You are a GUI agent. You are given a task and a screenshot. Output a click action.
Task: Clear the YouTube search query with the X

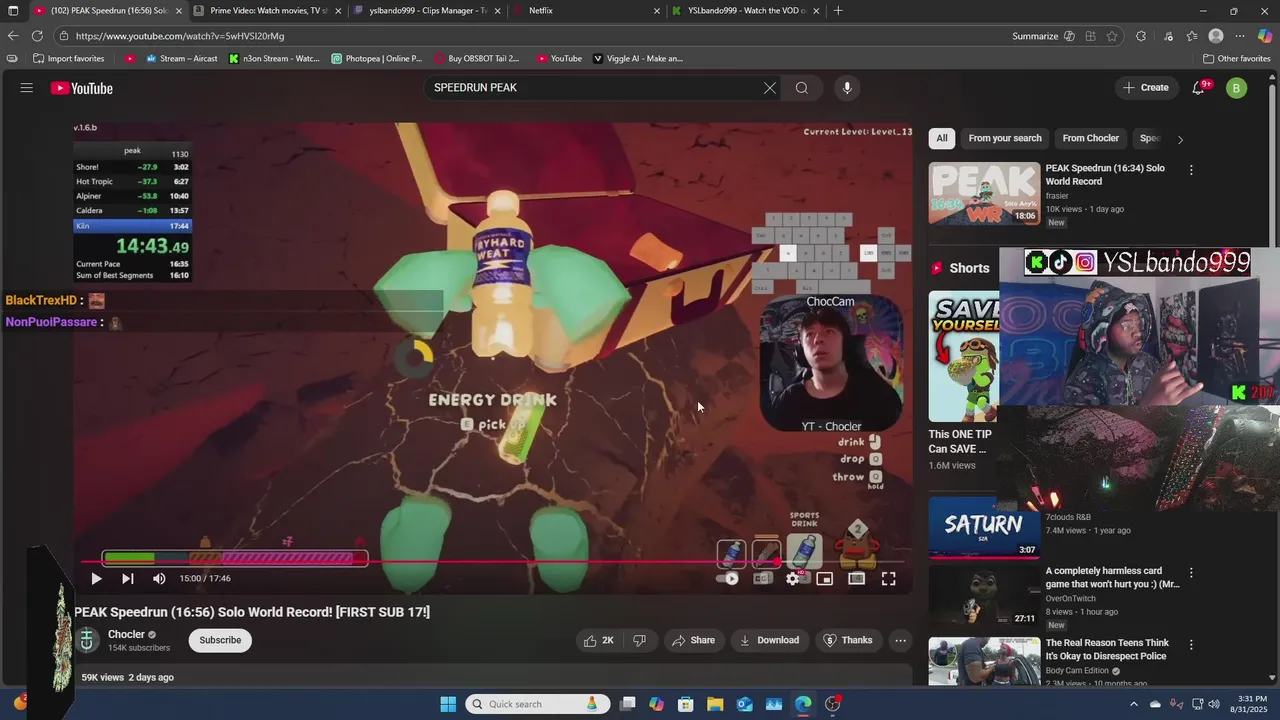[770, 88]
